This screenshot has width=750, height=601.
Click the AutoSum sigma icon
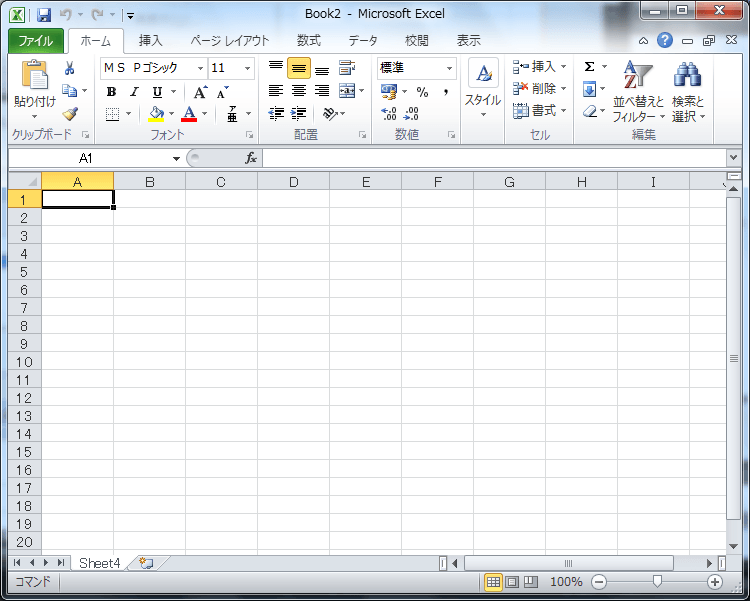589,67
